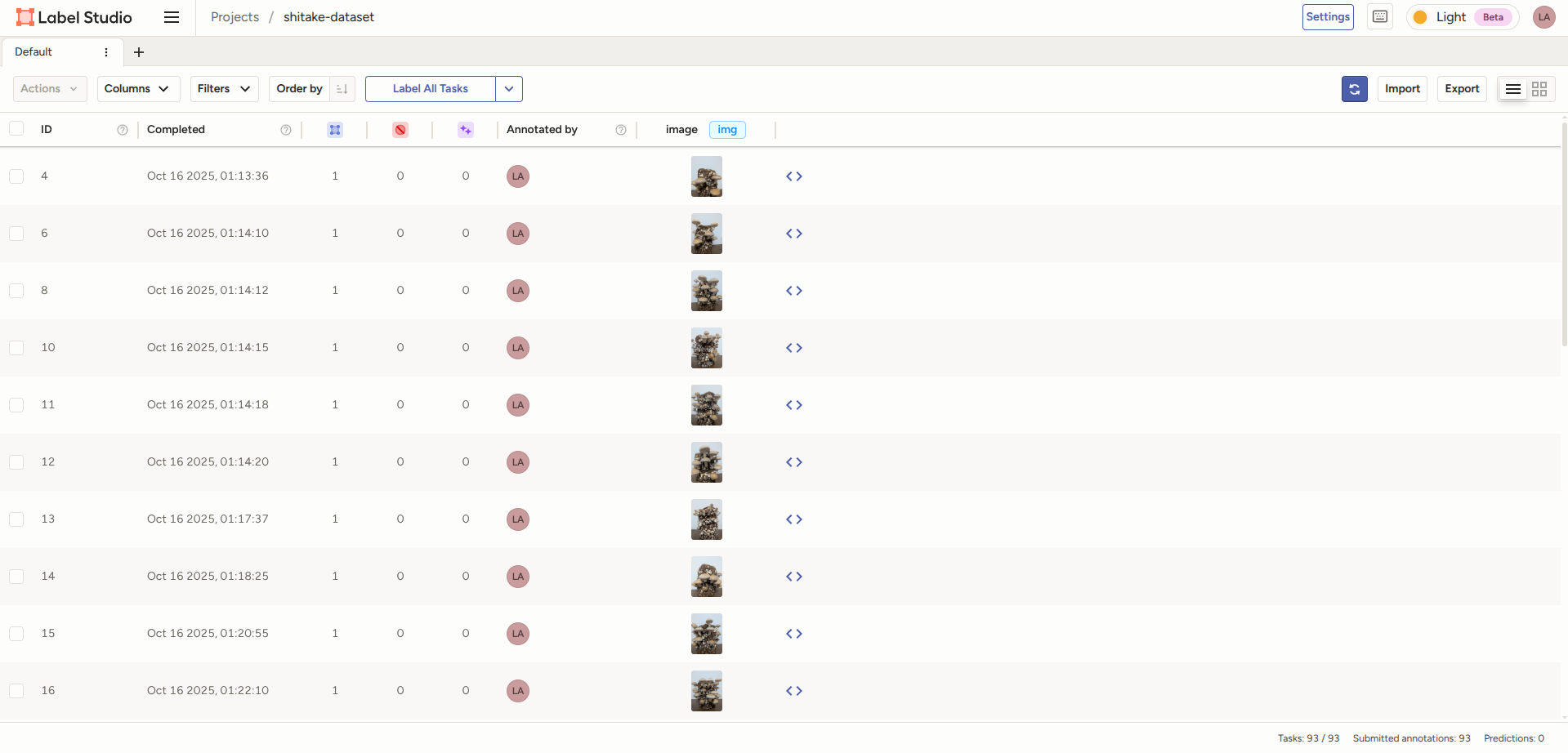Check the box for task 4

(16, 176)
